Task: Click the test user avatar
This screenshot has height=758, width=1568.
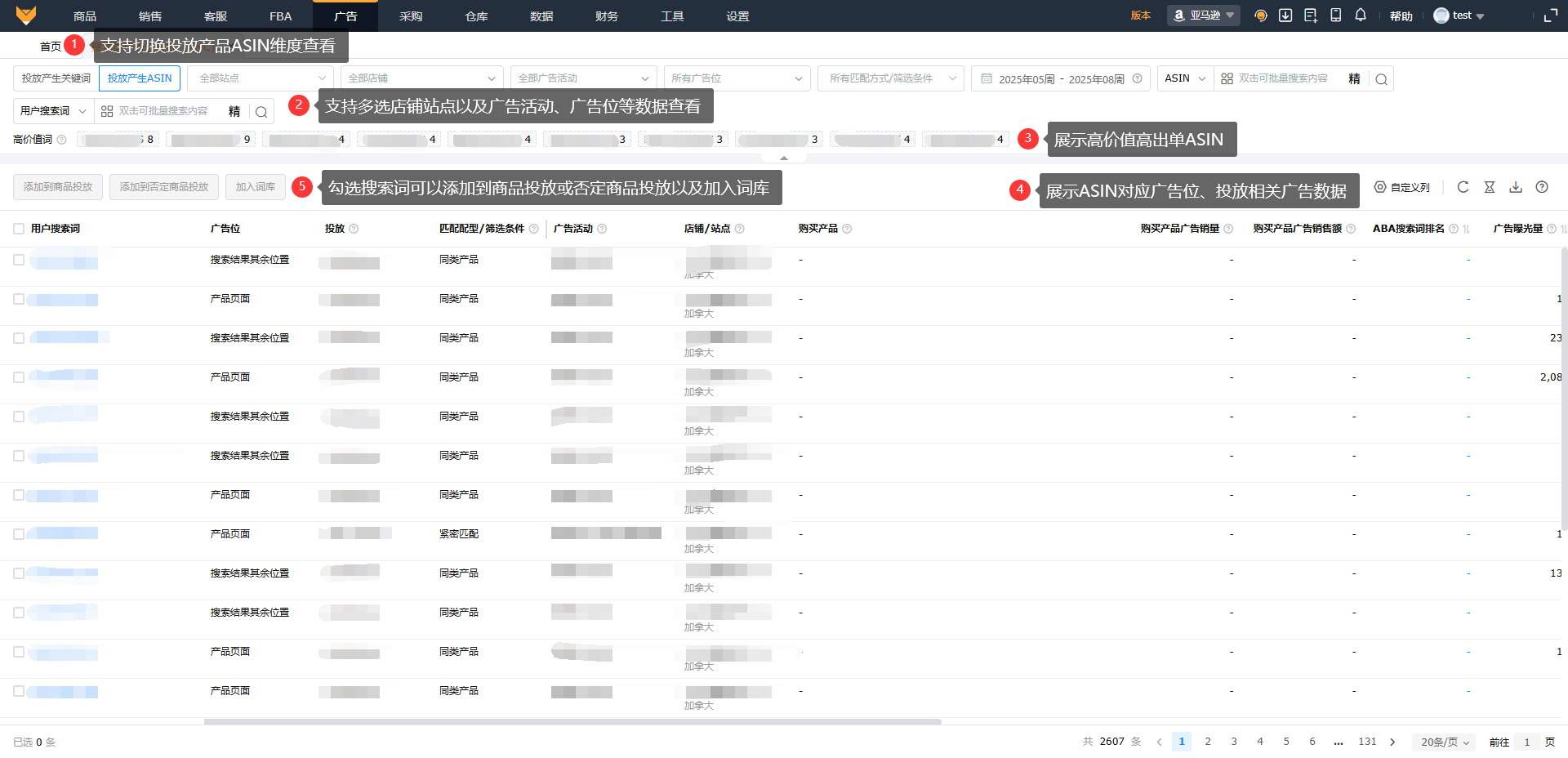Action: click(x=1441, y=16)
